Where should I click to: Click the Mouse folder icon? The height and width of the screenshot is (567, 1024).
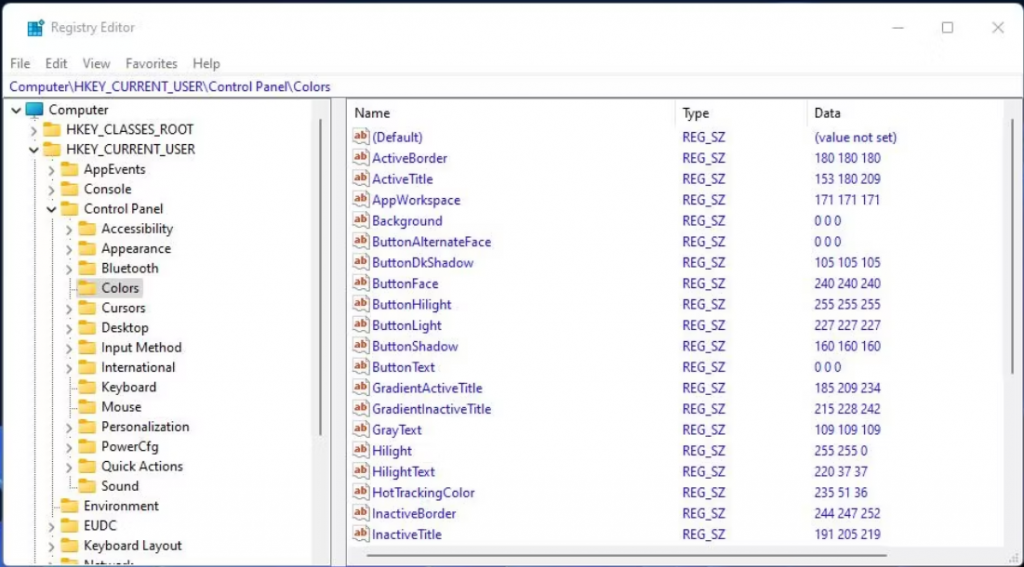pos(87,406)
